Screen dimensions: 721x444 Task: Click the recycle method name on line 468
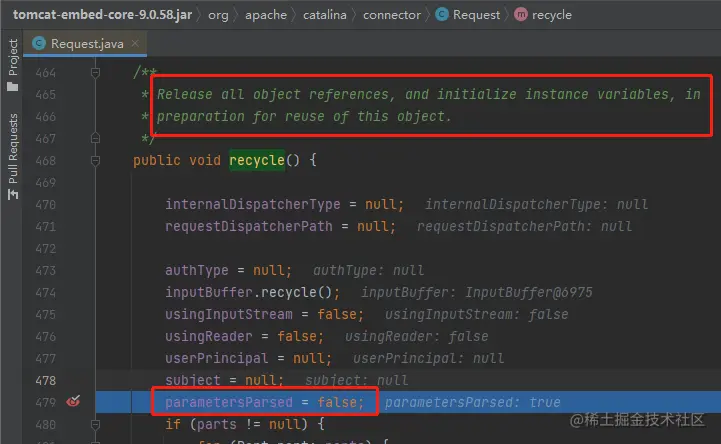click(x=257, y=160)
